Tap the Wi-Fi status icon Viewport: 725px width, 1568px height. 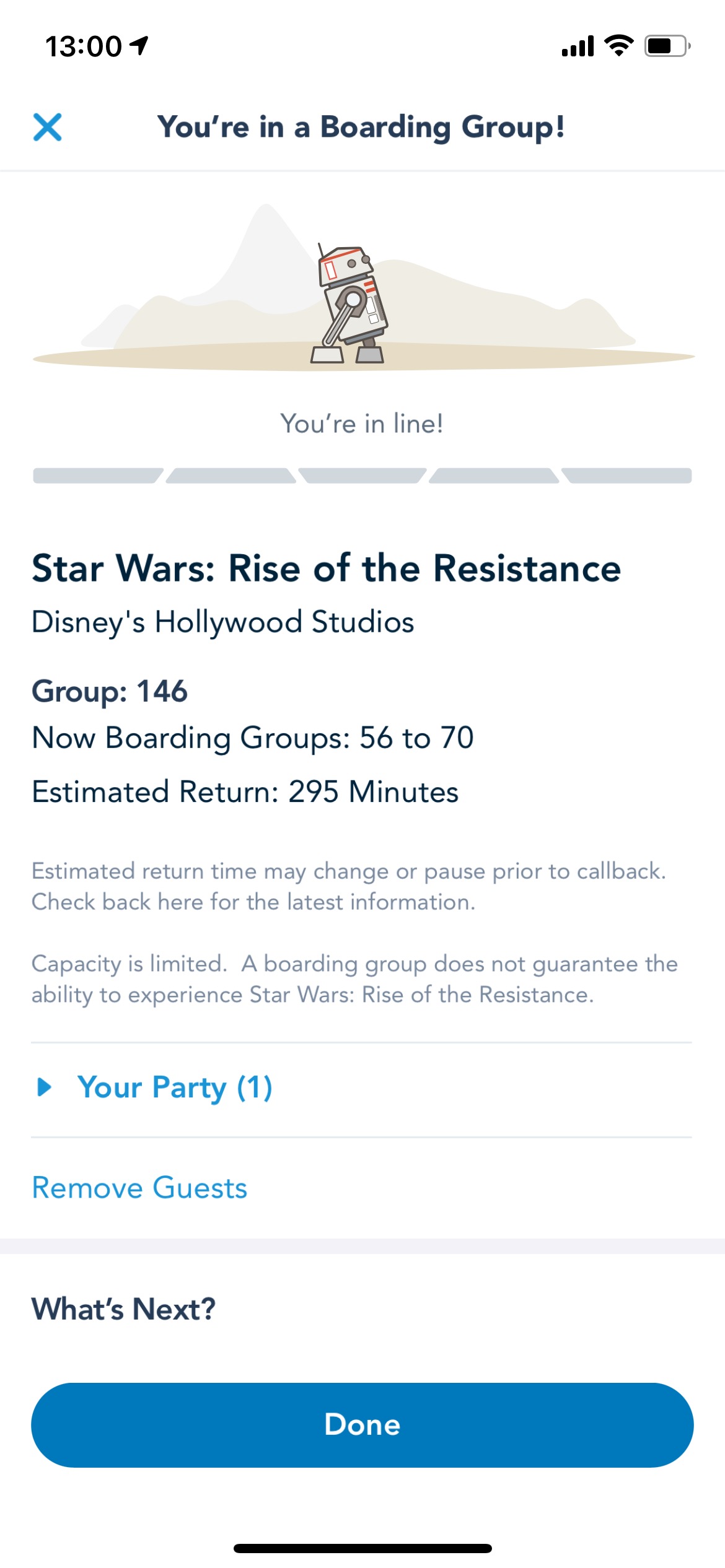618,46
